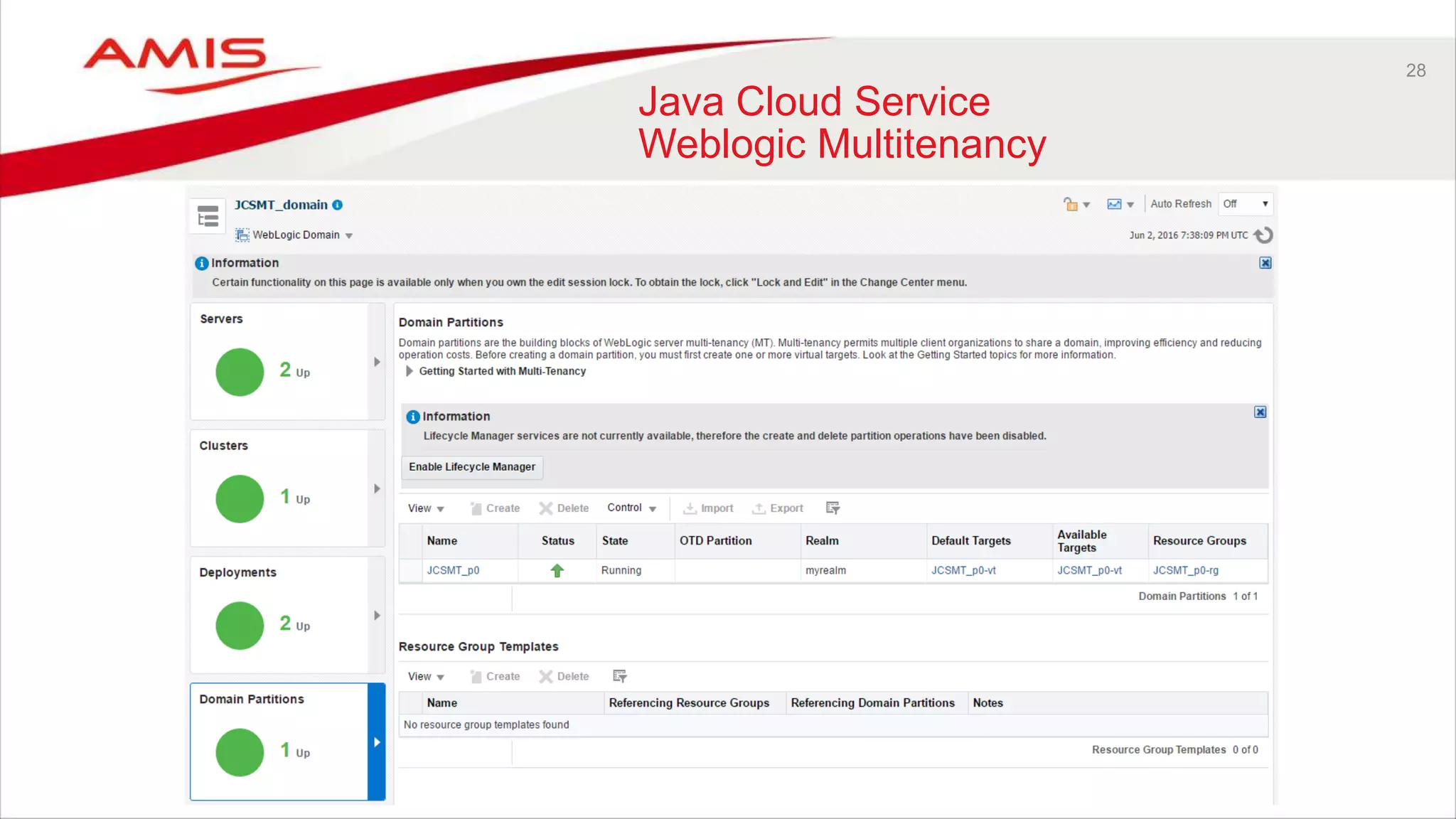Click the Referencing Resource Groups column header
The height and width of the screenshot is (819, 1456).
coord(695,703)
